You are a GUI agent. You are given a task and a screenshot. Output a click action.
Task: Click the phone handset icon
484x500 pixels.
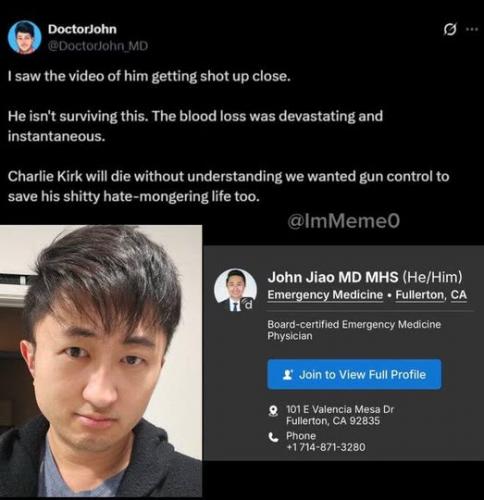(273, 437)
